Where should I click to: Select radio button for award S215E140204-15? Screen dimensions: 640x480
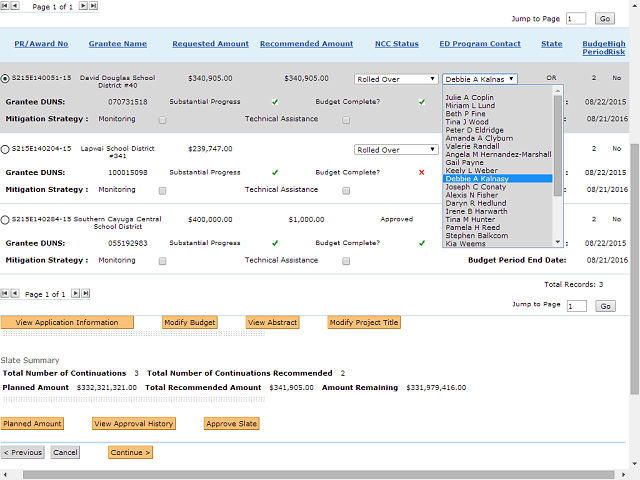(x=5, y=149)
